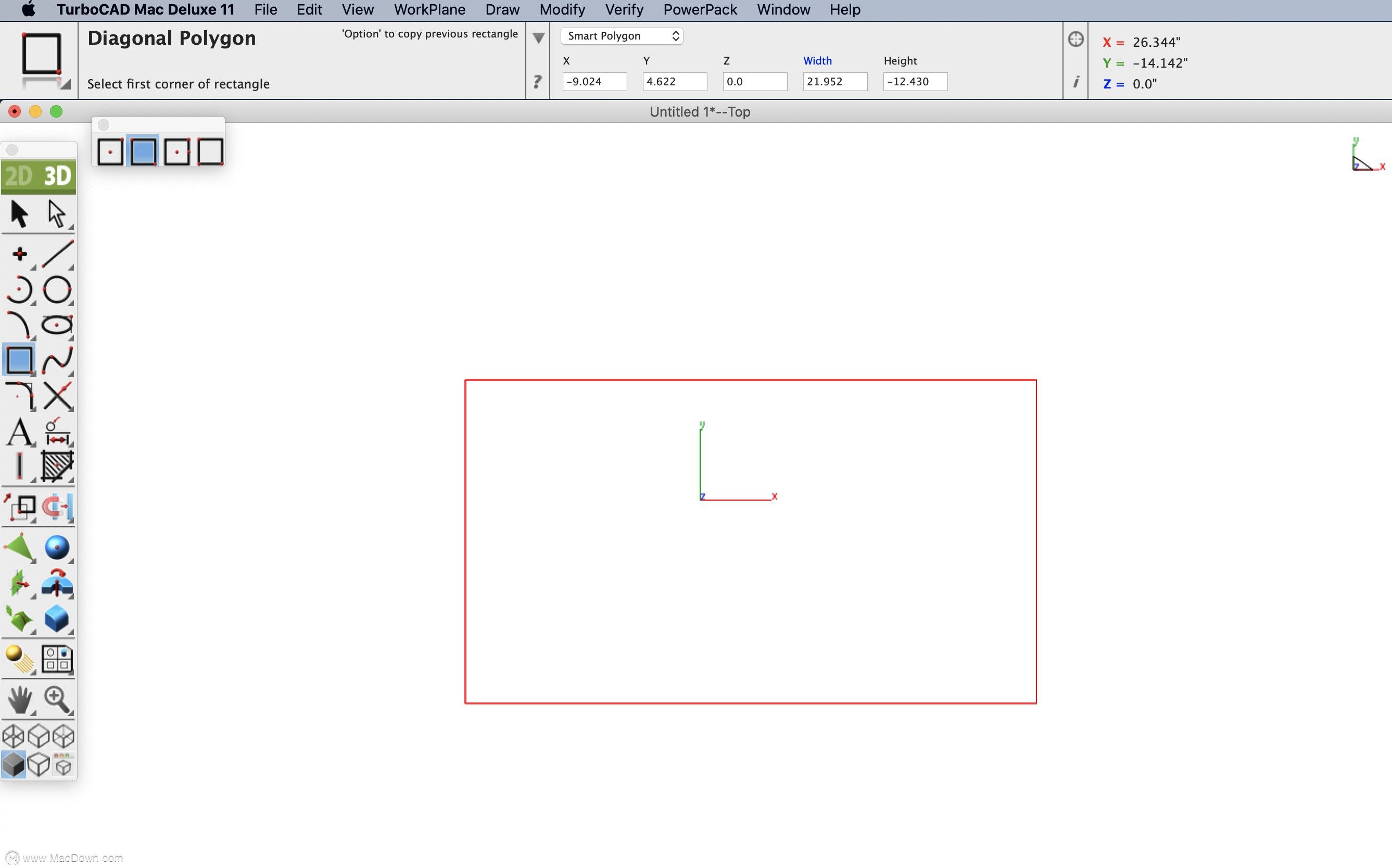Activate the Hatch fill tool
This screenshot has width=1392, height=868.
tap(57, 465)
